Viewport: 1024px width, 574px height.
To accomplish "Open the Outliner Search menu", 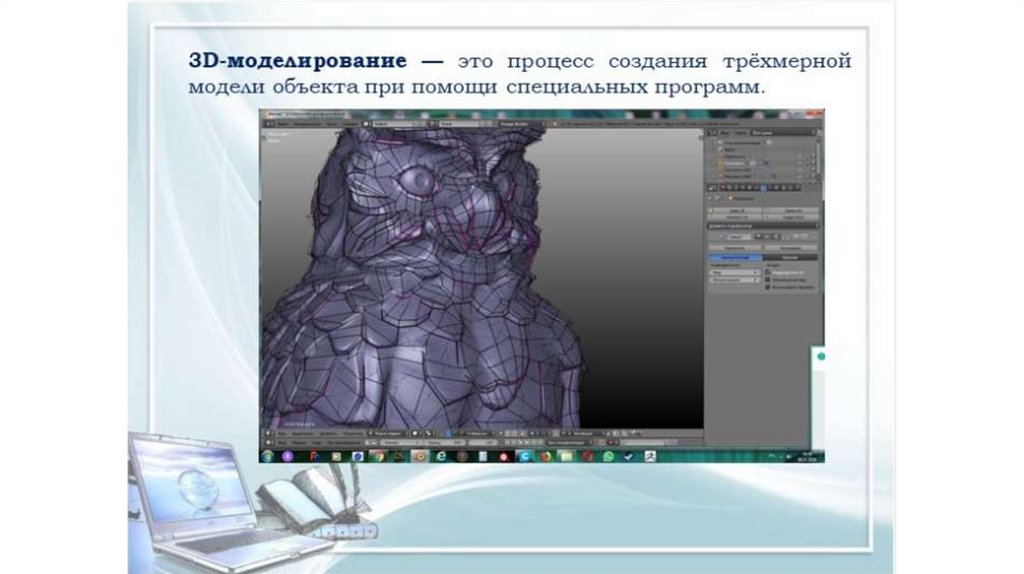I will click(741, 133).
